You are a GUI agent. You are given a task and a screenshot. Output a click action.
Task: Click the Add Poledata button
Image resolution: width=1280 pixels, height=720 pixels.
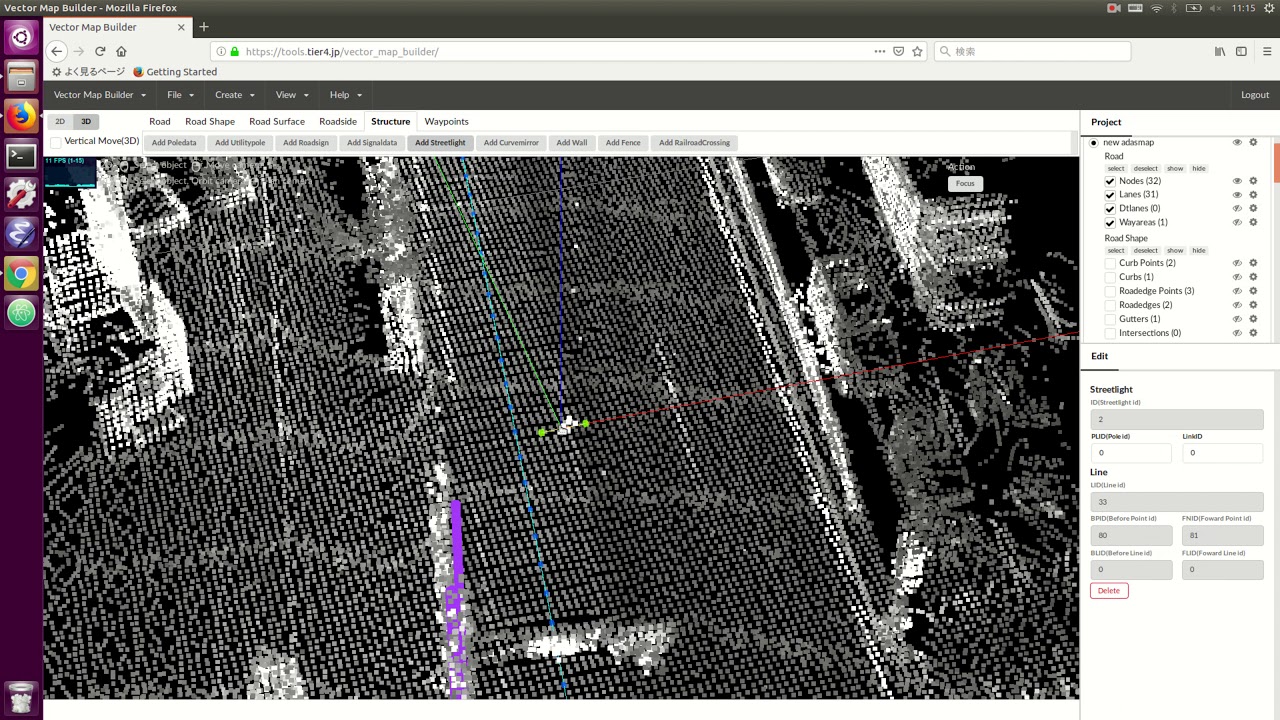pos(174,142)
